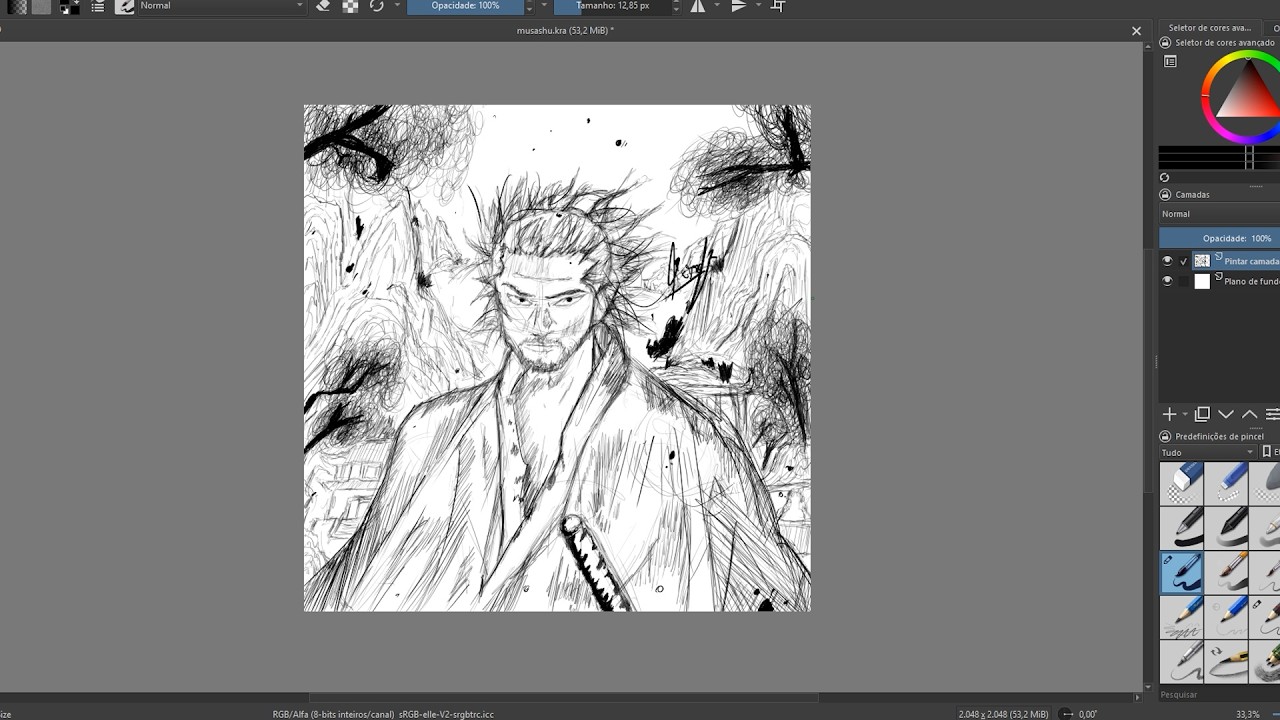This screenshot has height=720, width=1280.
Task: Select the white eraser brush preset
Action: pos(1181,483)
